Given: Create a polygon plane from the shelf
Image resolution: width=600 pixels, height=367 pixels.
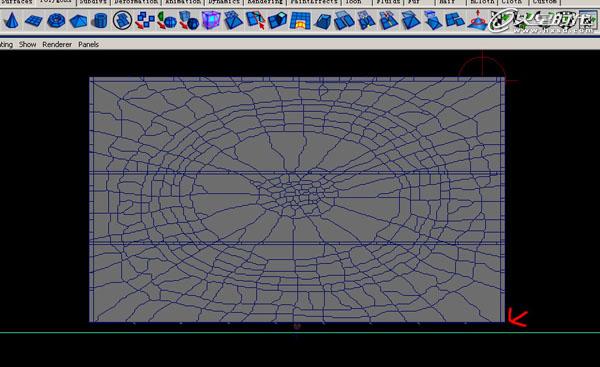Looking at the screenshot, I should coord(34,21).
